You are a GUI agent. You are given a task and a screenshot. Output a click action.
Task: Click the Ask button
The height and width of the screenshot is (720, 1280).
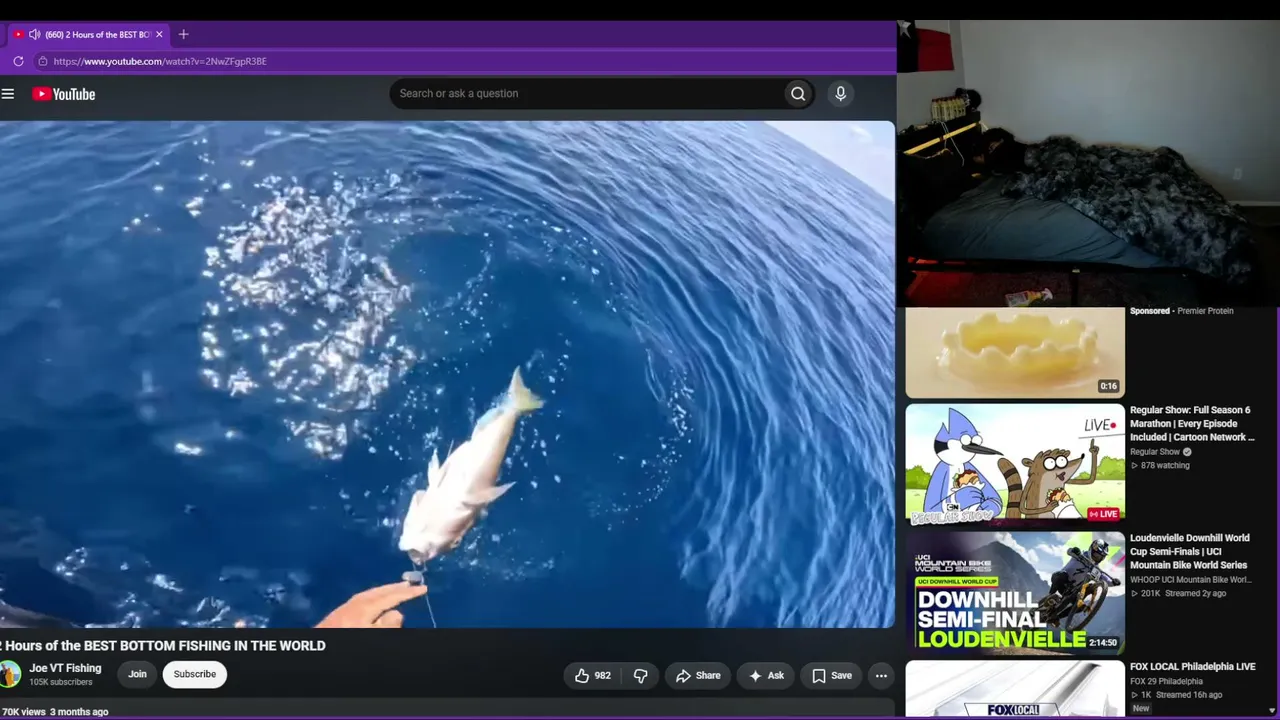tap(767, 676)
